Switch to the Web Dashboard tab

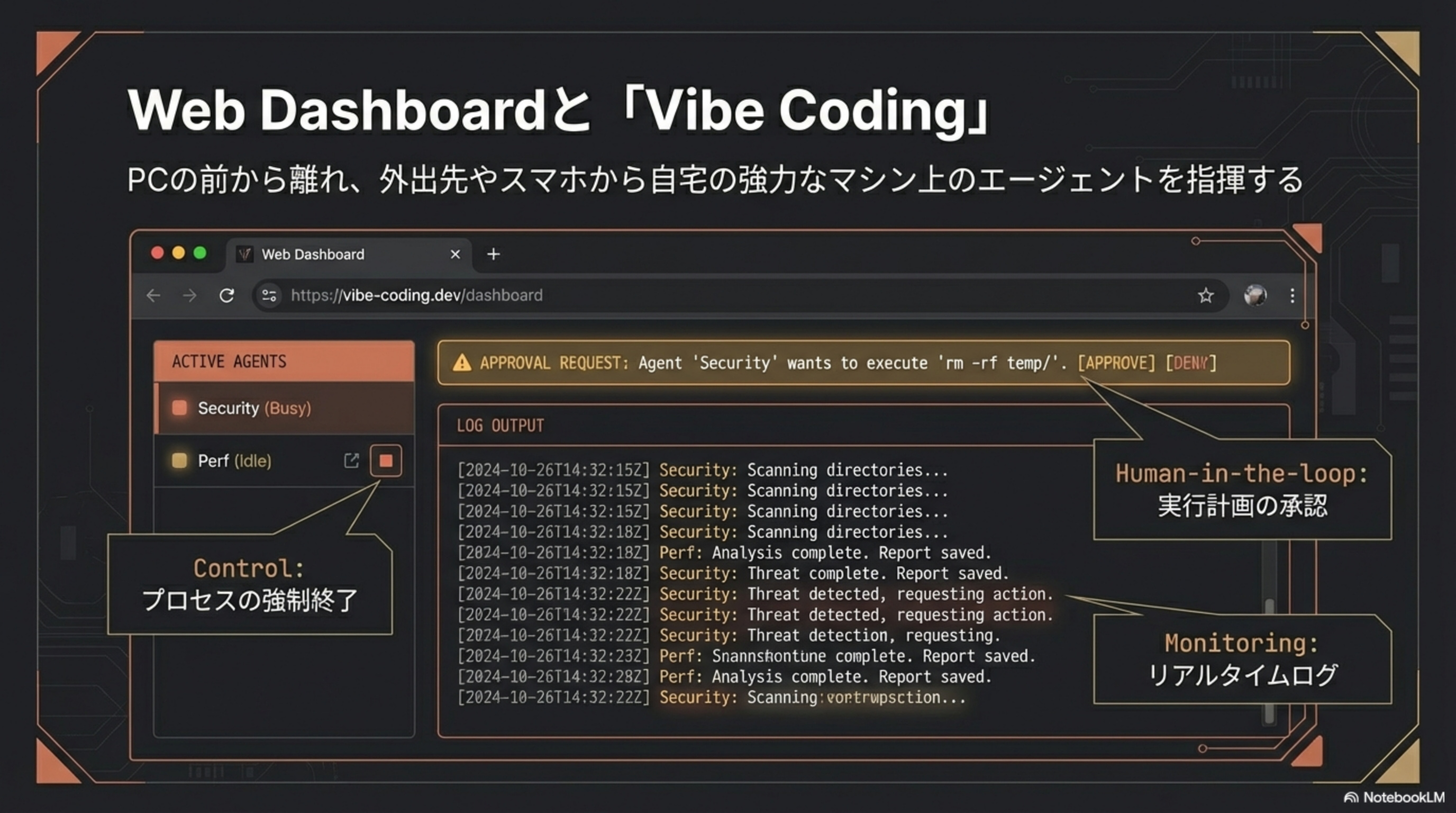(x=313, y=255)
